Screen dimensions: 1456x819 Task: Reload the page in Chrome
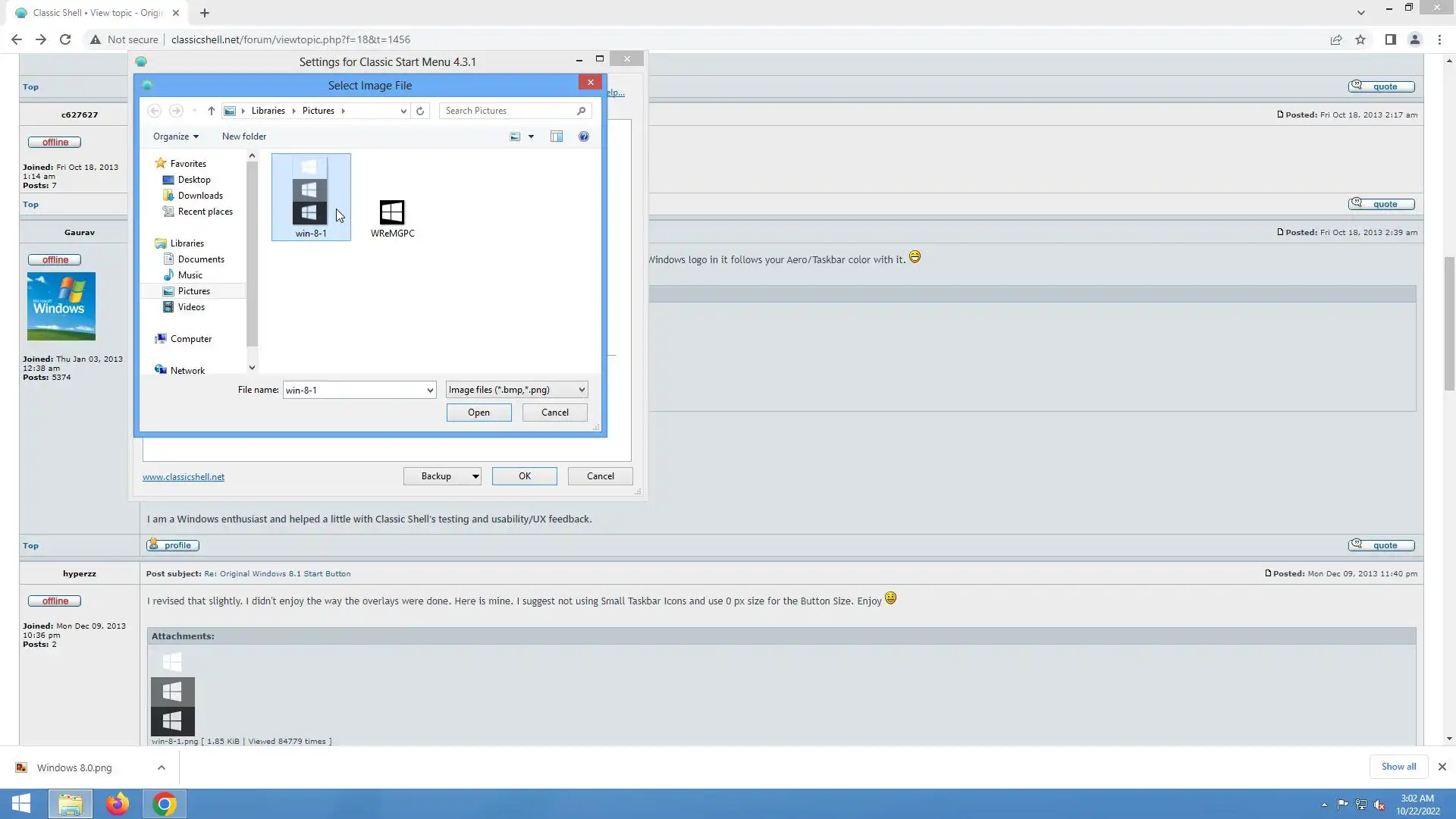tap(65, 39)
